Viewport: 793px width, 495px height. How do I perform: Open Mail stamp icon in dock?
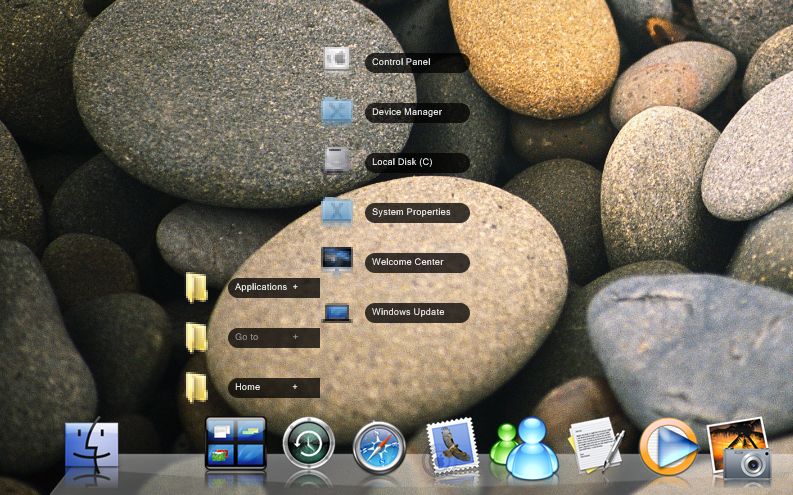point(452,446)
